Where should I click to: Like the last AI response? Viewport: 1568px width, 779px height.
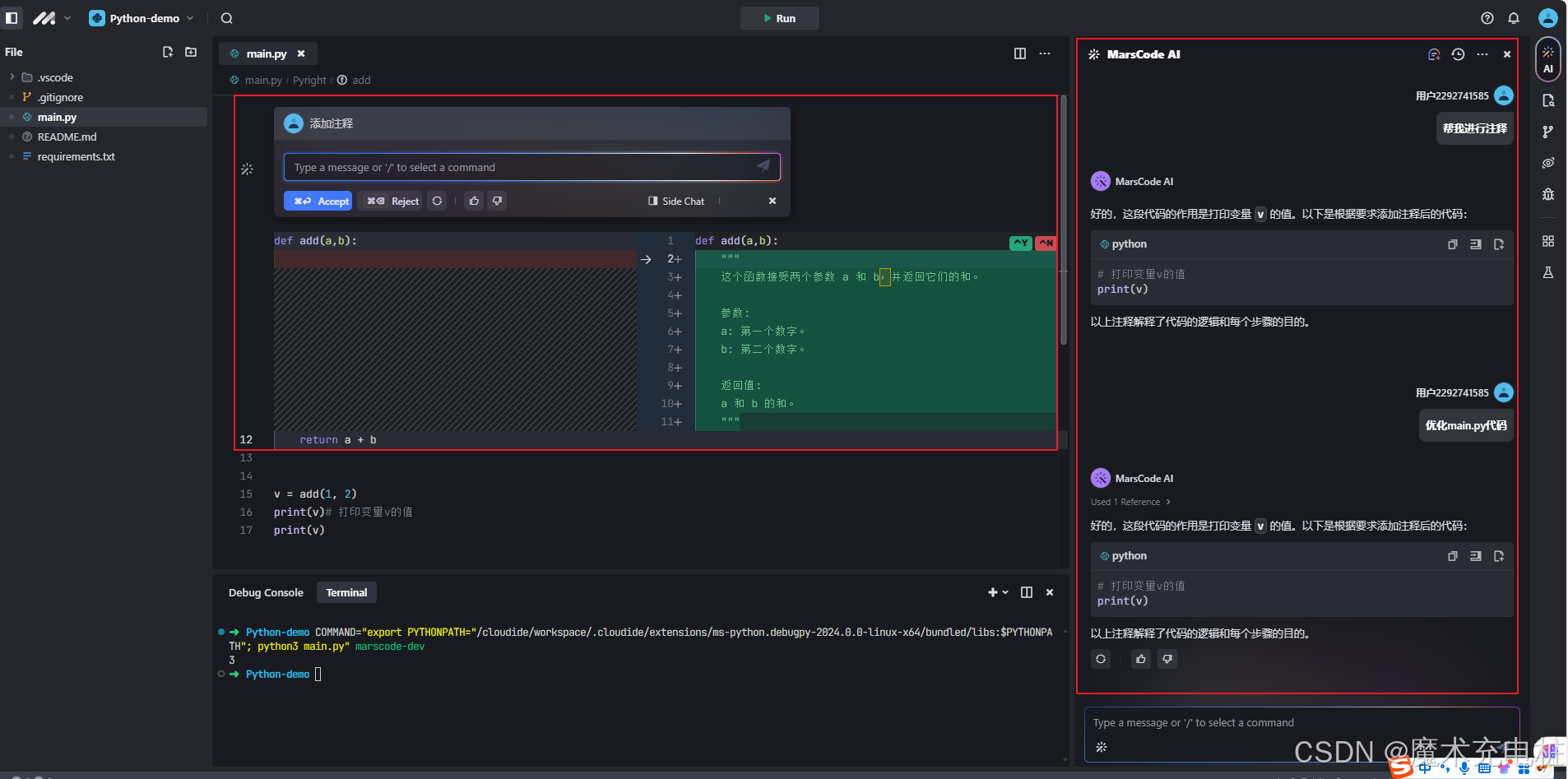pos(1141,659)
